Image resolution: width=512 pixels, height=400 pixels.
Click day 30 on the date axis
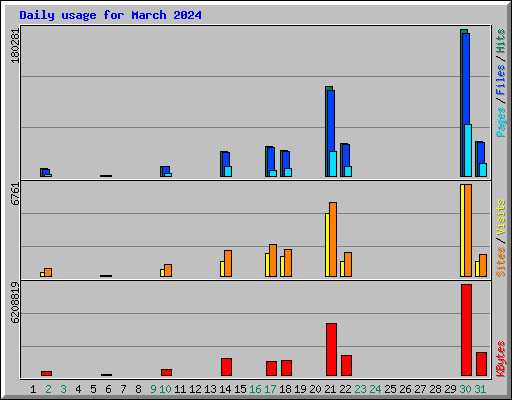[465, 389]
